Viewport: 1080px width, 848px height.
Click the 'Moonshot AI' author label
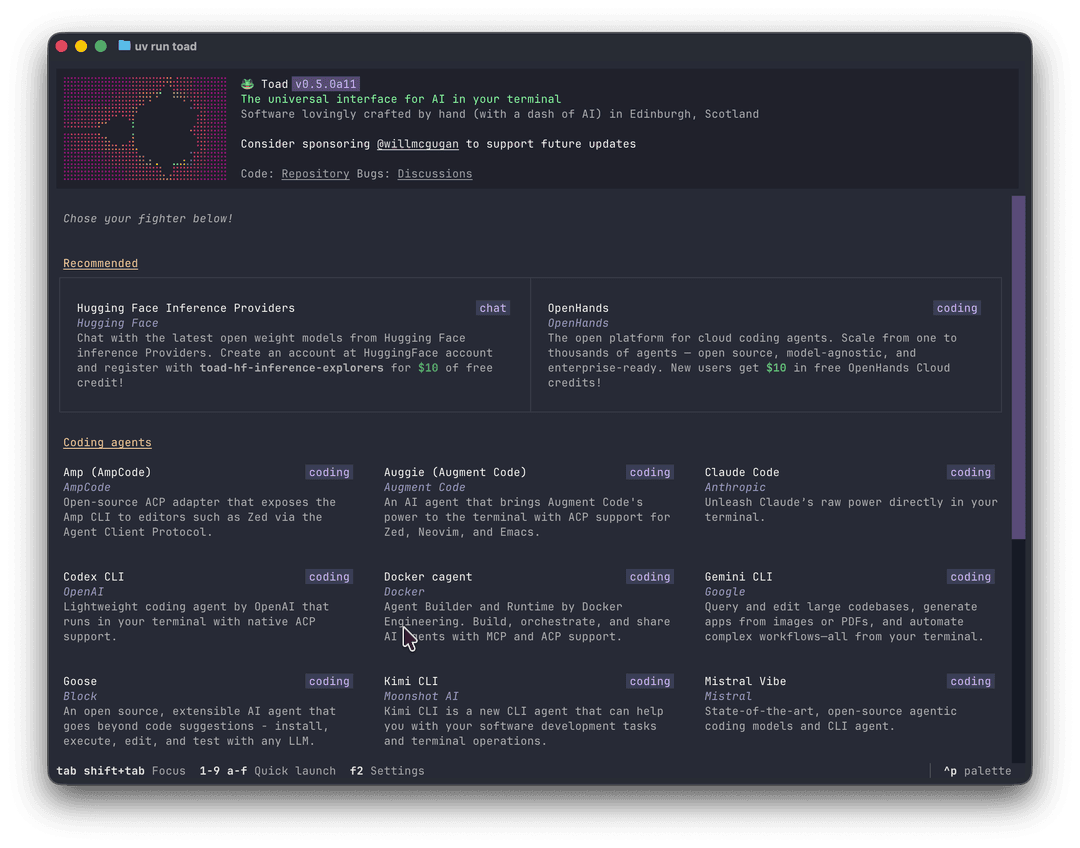(x=421, y=696)
